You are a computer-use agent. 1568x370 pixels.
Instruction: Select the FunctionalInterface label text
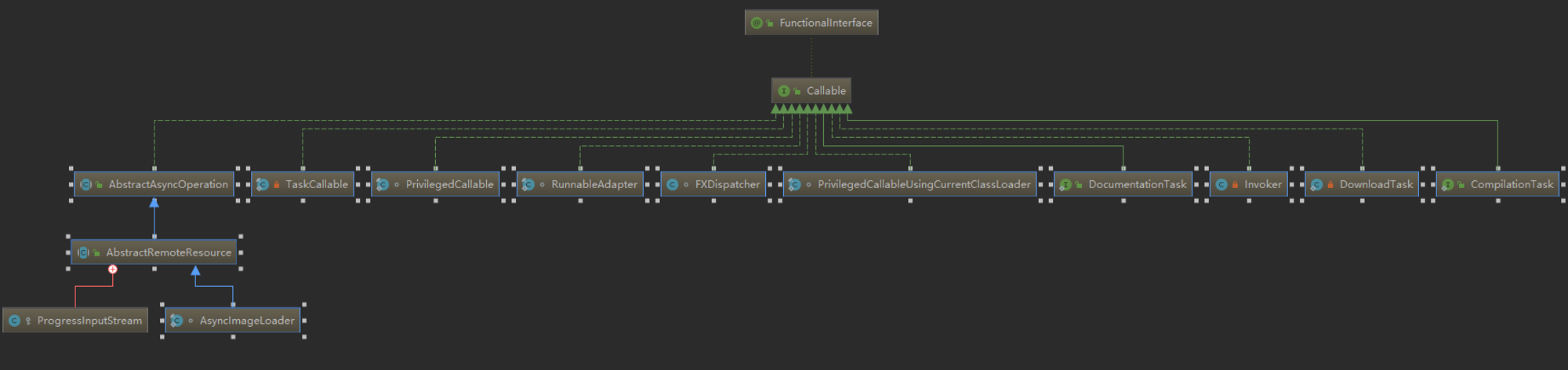point(826,23)
